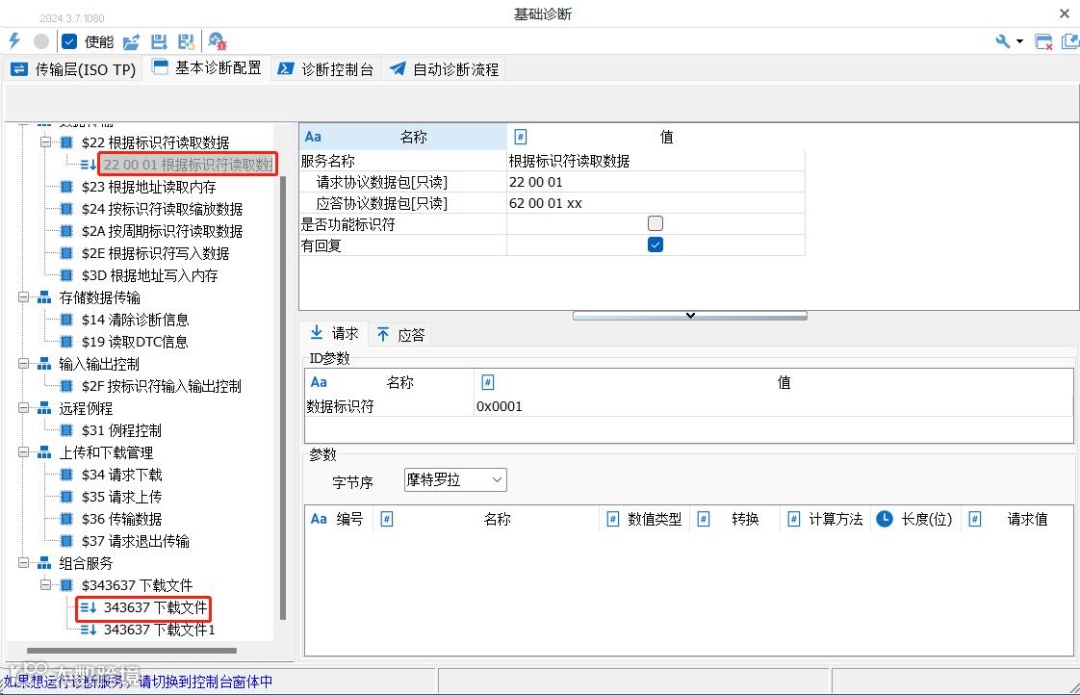The height and width of the screenshot is (695, 1080).
Task: Click the 组合服务 group folder icon
Action: 44,563
